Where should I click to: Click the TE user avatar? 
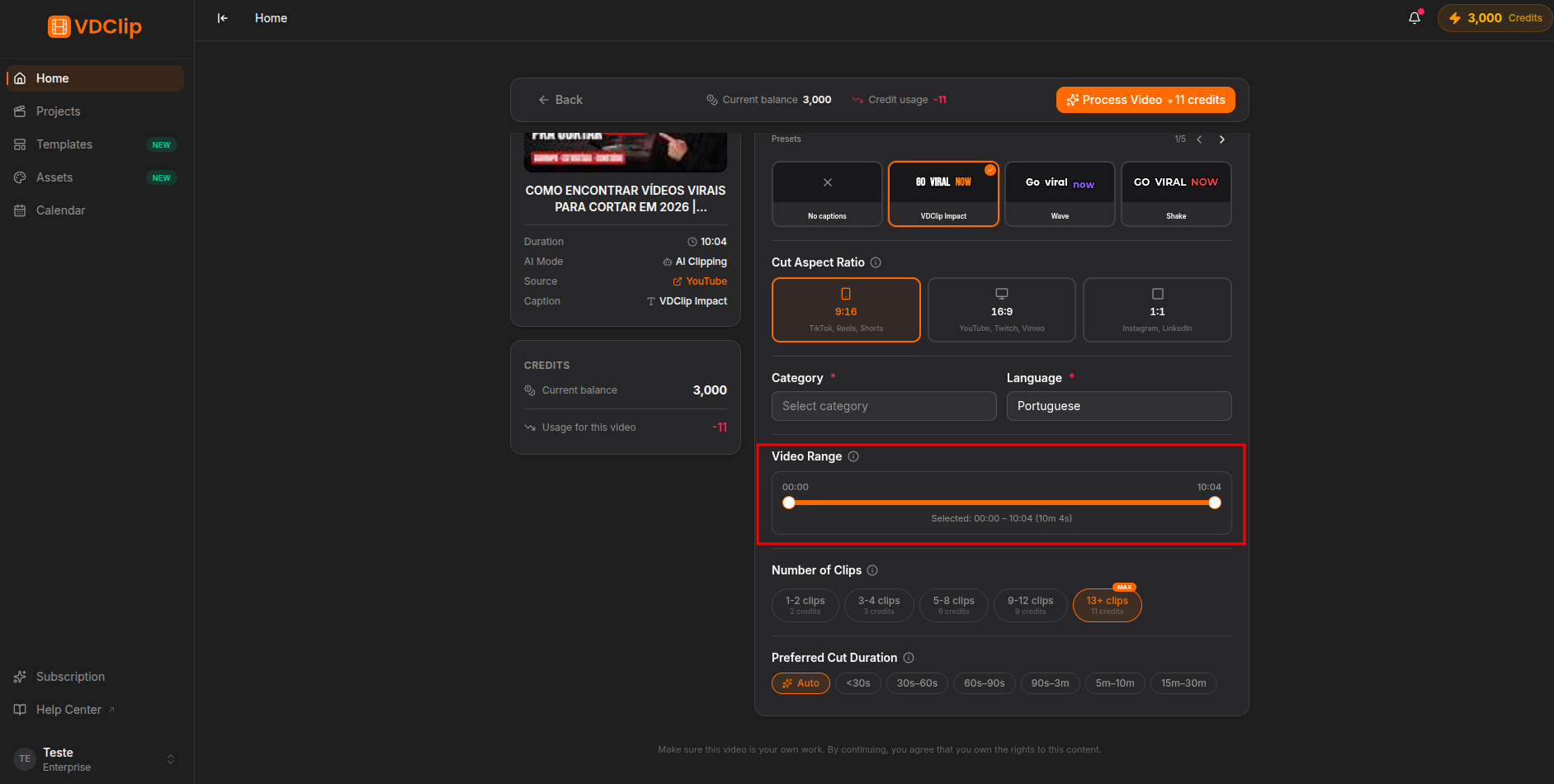pos(25,759)
